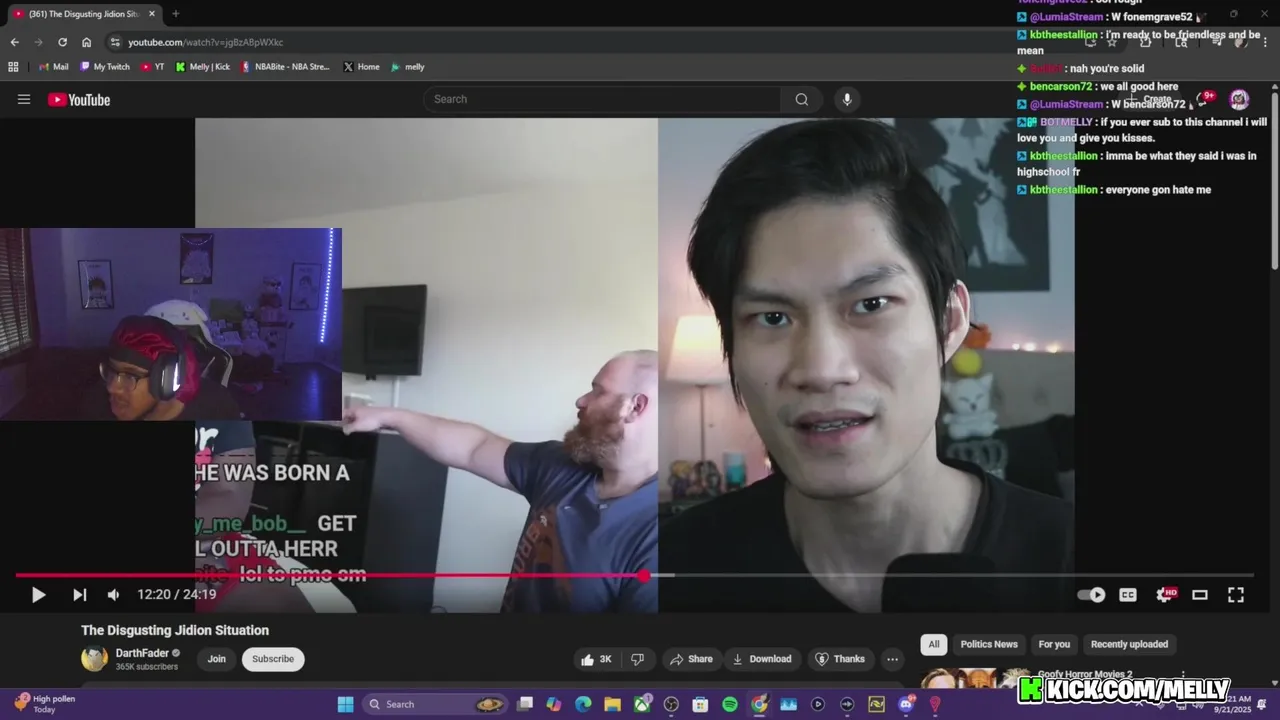Play the paused YouTube video
The image size is (1280, 720).
[38, 594]
